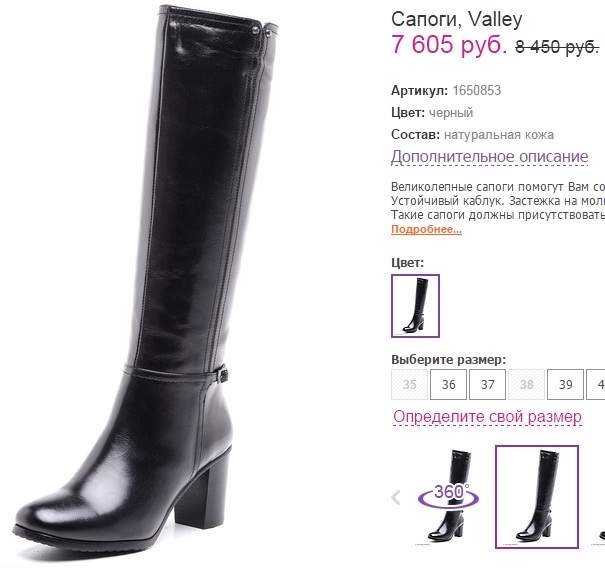The width and height of the screenshot is (605, 575).
Task: Choose the partially visible size 40 box
Action: click(x=596, y=384)
